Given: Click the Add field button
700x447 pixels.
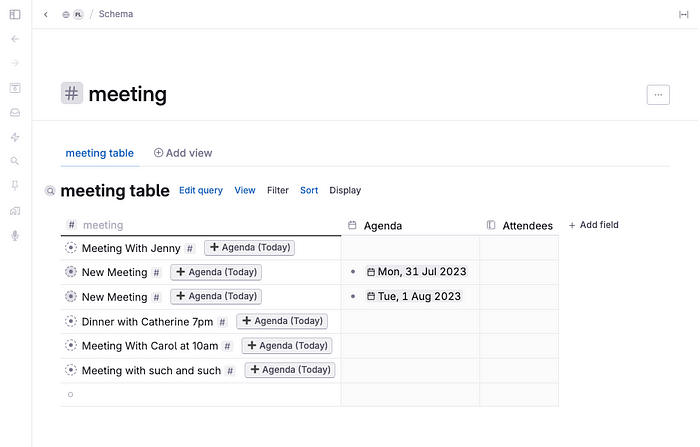Looking at the screenshot, I should 593,225.
